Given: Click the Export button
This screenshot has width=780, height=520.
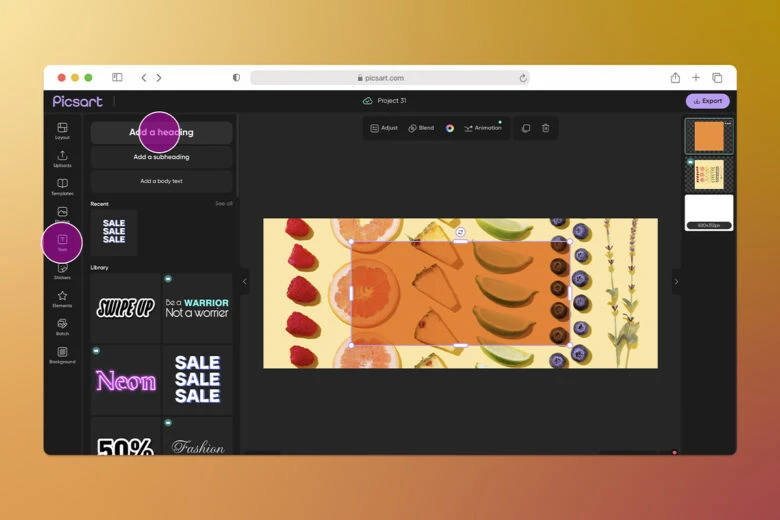Looking at the screenshot, I should tap(707, 101).
